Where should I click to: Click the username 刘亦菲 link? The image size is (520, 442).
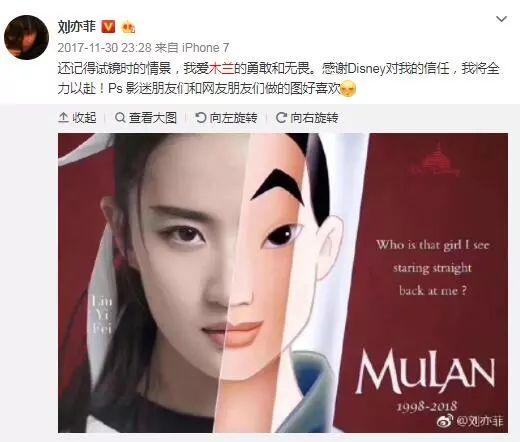coord(77,27)
